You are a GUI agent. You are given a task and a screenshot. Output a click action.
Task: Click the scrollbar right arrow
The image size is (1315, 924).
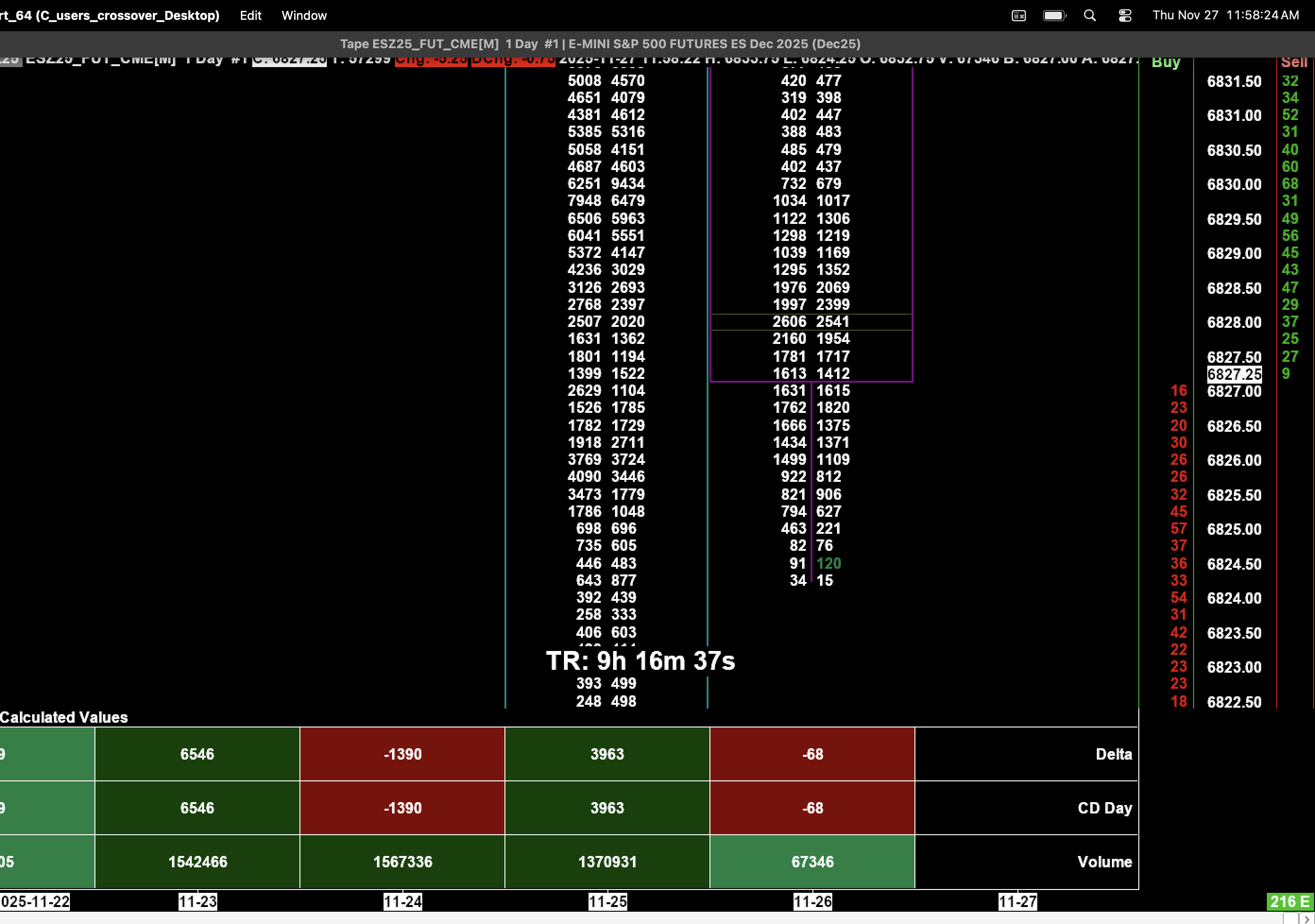(x=1306, y=919)
